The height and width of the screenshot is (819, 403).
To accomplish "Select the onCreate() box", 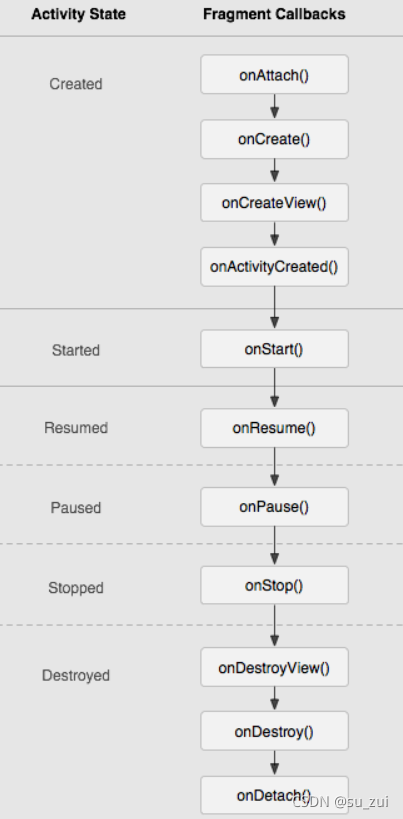I will (275, 139).
